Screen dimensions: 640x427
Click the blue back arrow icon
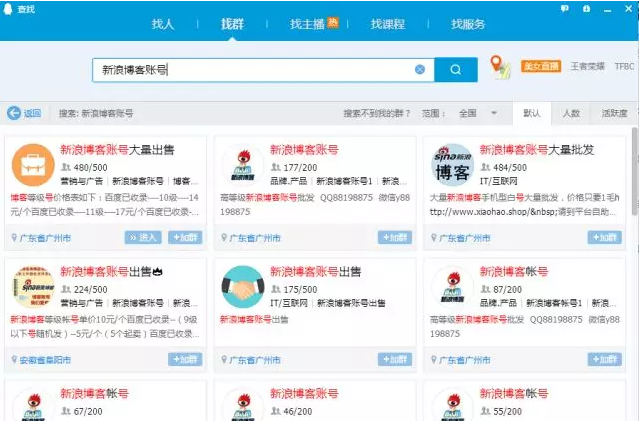(14, 113)
